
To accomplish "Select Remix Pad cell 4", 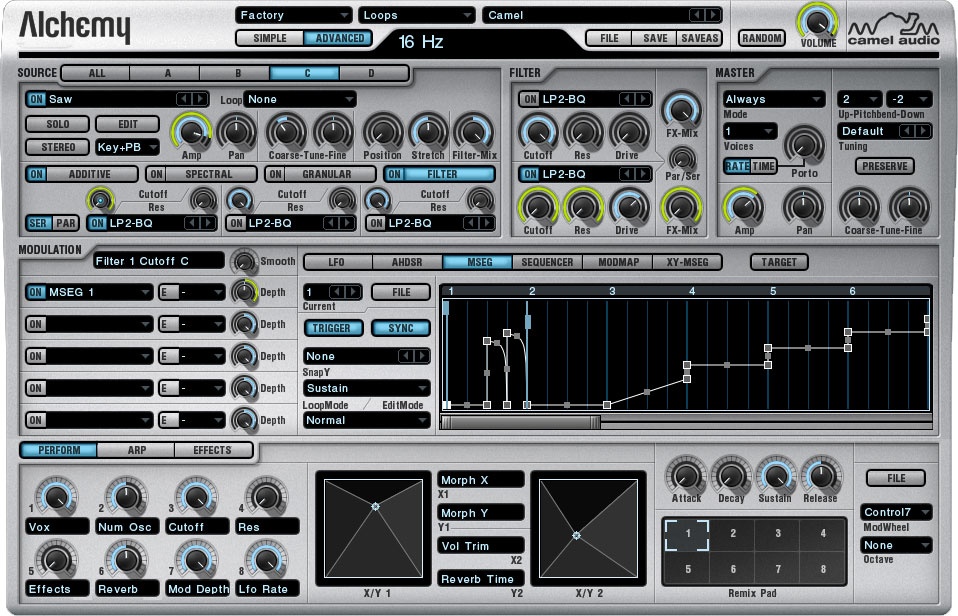I will (x=823, y=534).
